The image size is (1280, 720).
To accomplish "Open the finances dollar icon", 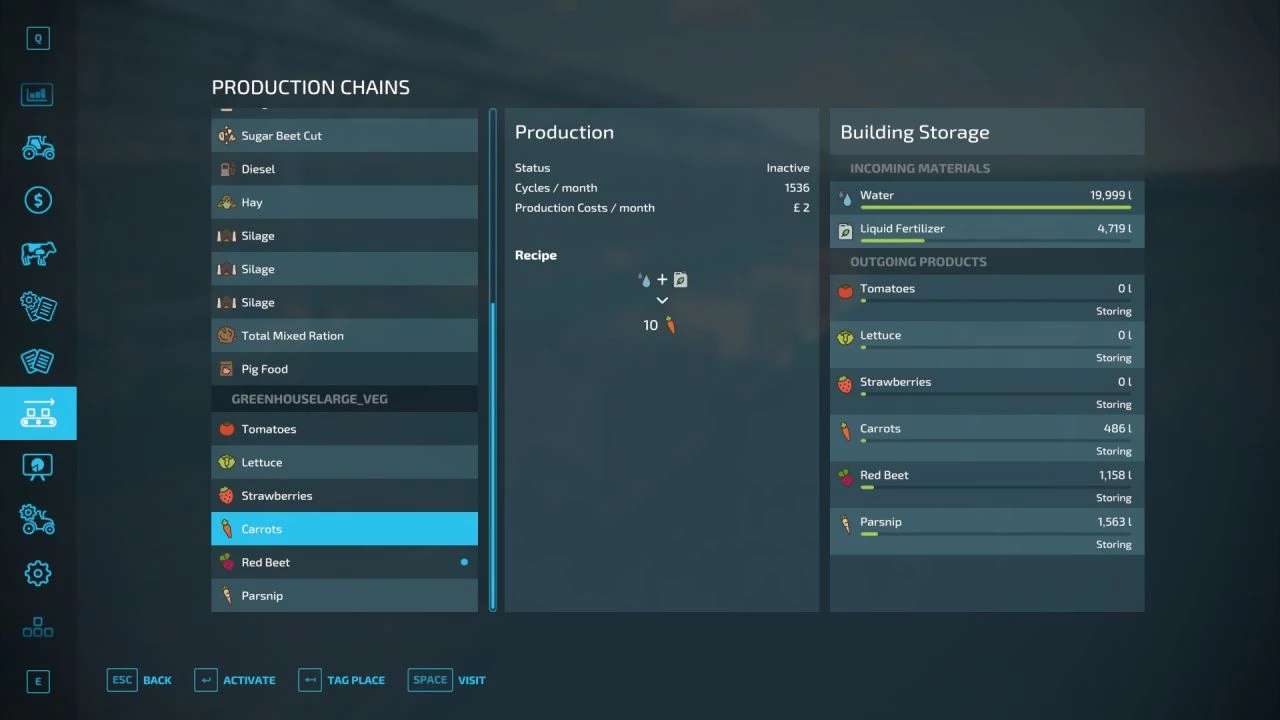I will [x=38, y=201].
